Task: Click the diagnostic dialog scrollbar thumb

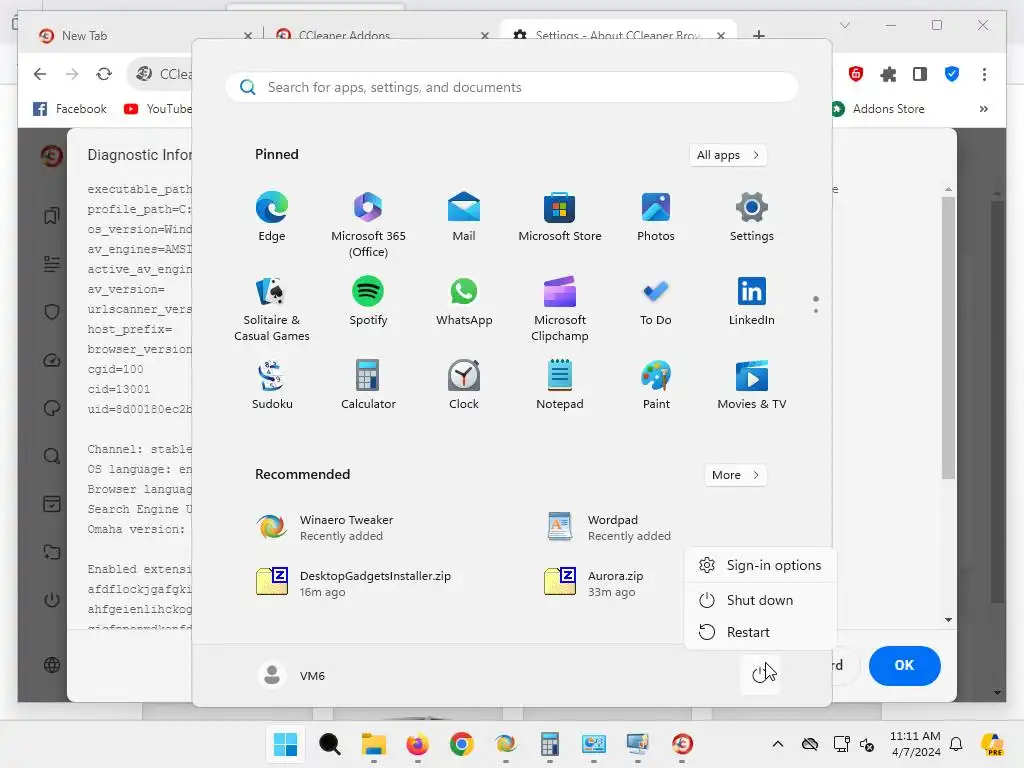Action: pyautogui.click(x=948, y=338)
